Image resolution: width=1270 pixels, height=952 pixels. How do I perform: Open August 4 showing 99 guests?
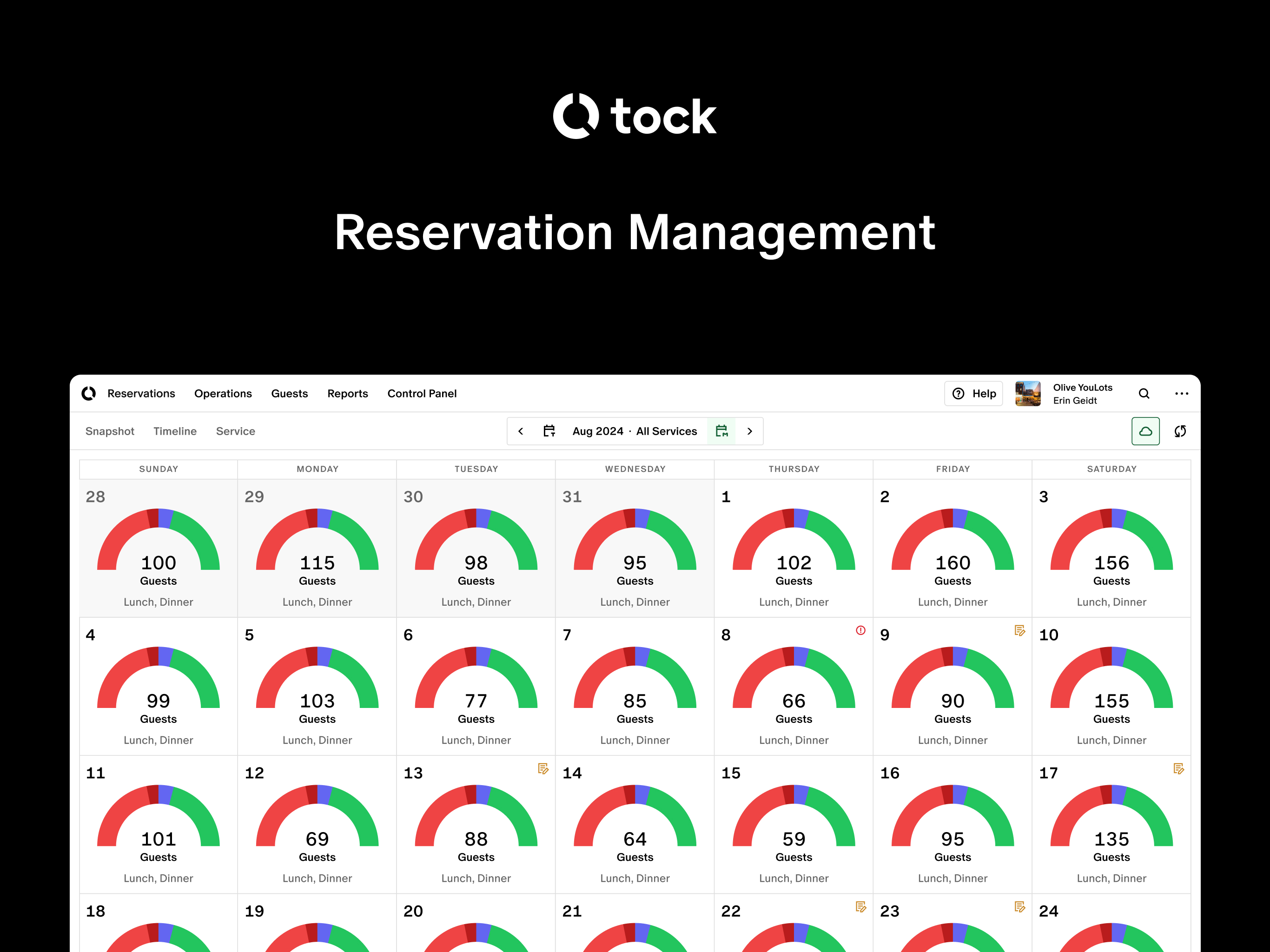tap(159, 686)
